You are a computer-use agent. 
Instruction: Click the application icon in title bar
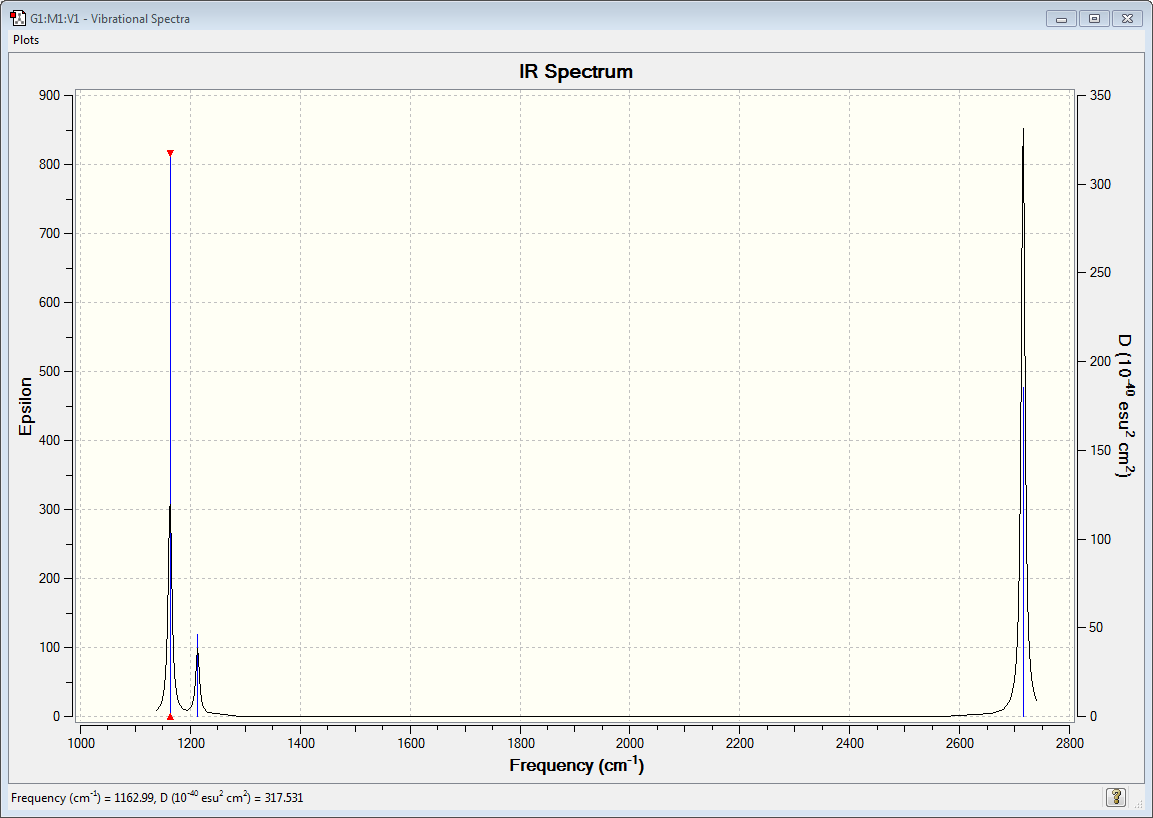tap(18, 18)
